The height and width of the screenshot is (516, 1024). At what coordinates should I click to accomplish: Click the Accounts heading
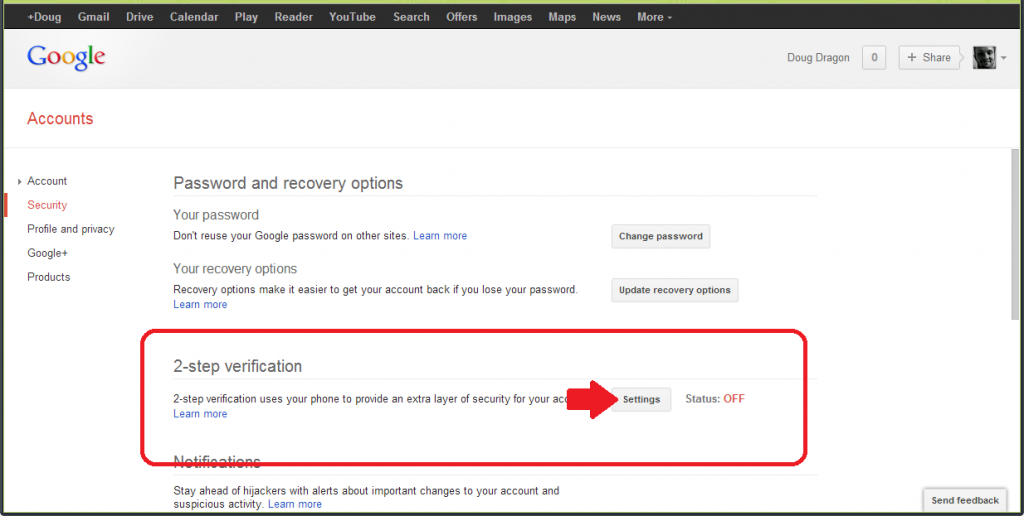(x=60, y=118)
